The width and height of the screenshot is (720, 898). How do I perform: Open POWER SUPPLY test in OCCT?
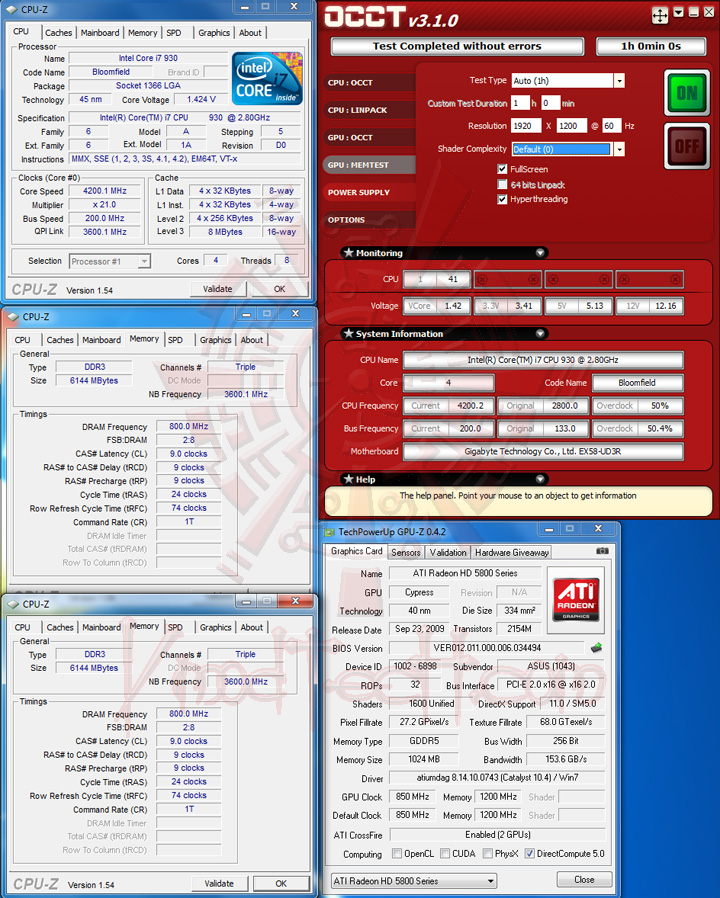coord(369,192)
